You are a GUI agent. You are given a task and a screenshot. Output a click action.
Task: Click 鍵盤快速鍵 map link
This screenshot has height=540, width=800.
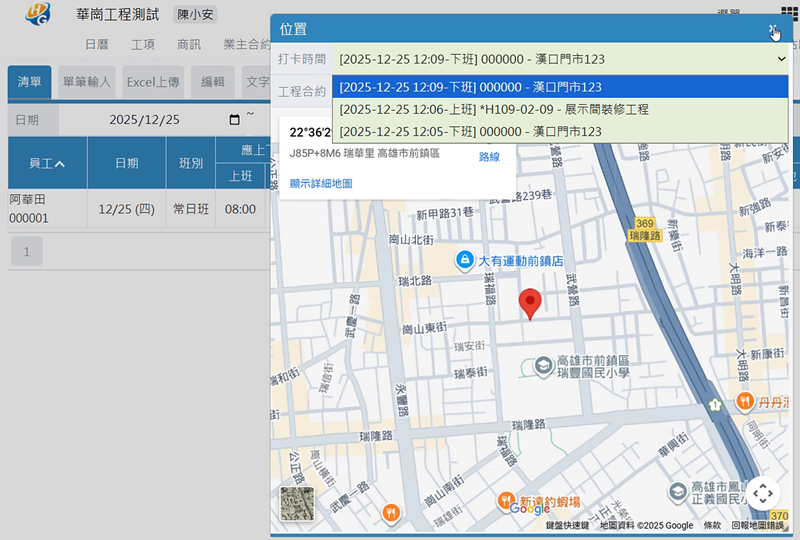(567, 526)
